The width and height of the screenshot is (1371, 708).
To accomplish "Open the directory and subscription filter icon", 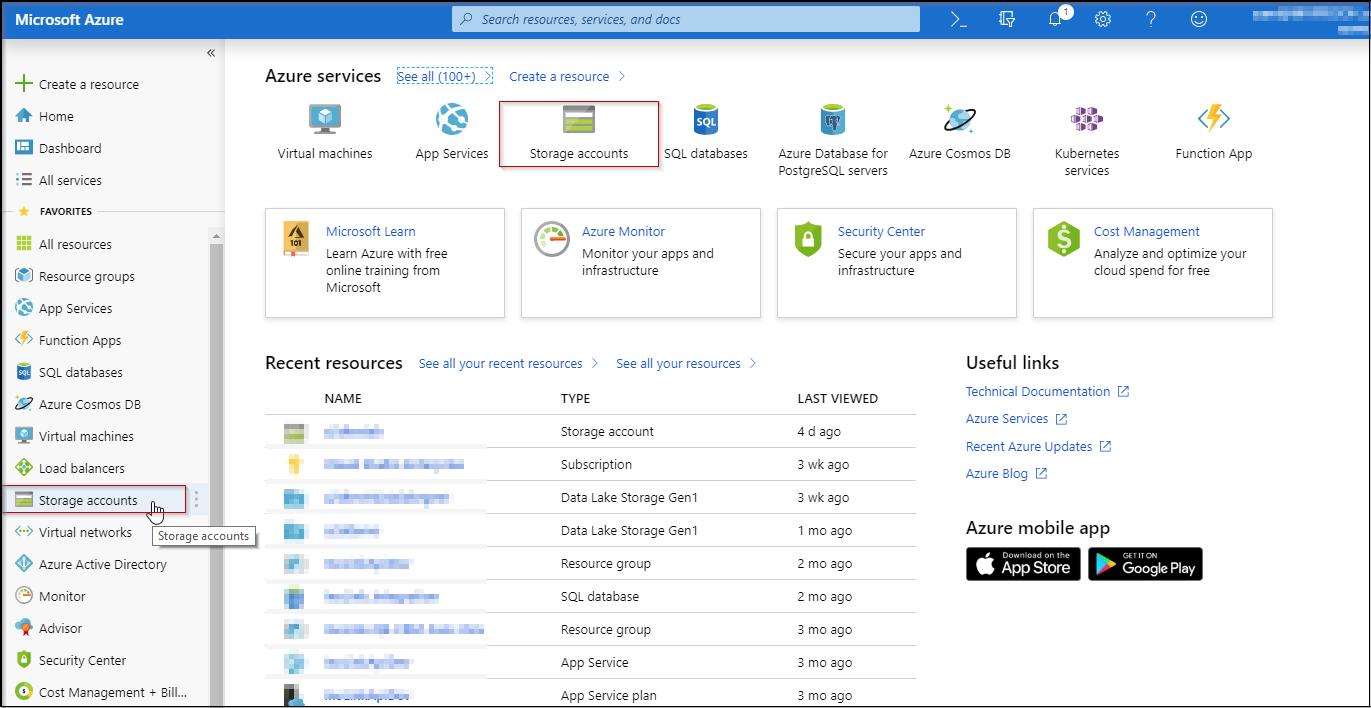I will pyautogui.click(x=1007, y=19).
